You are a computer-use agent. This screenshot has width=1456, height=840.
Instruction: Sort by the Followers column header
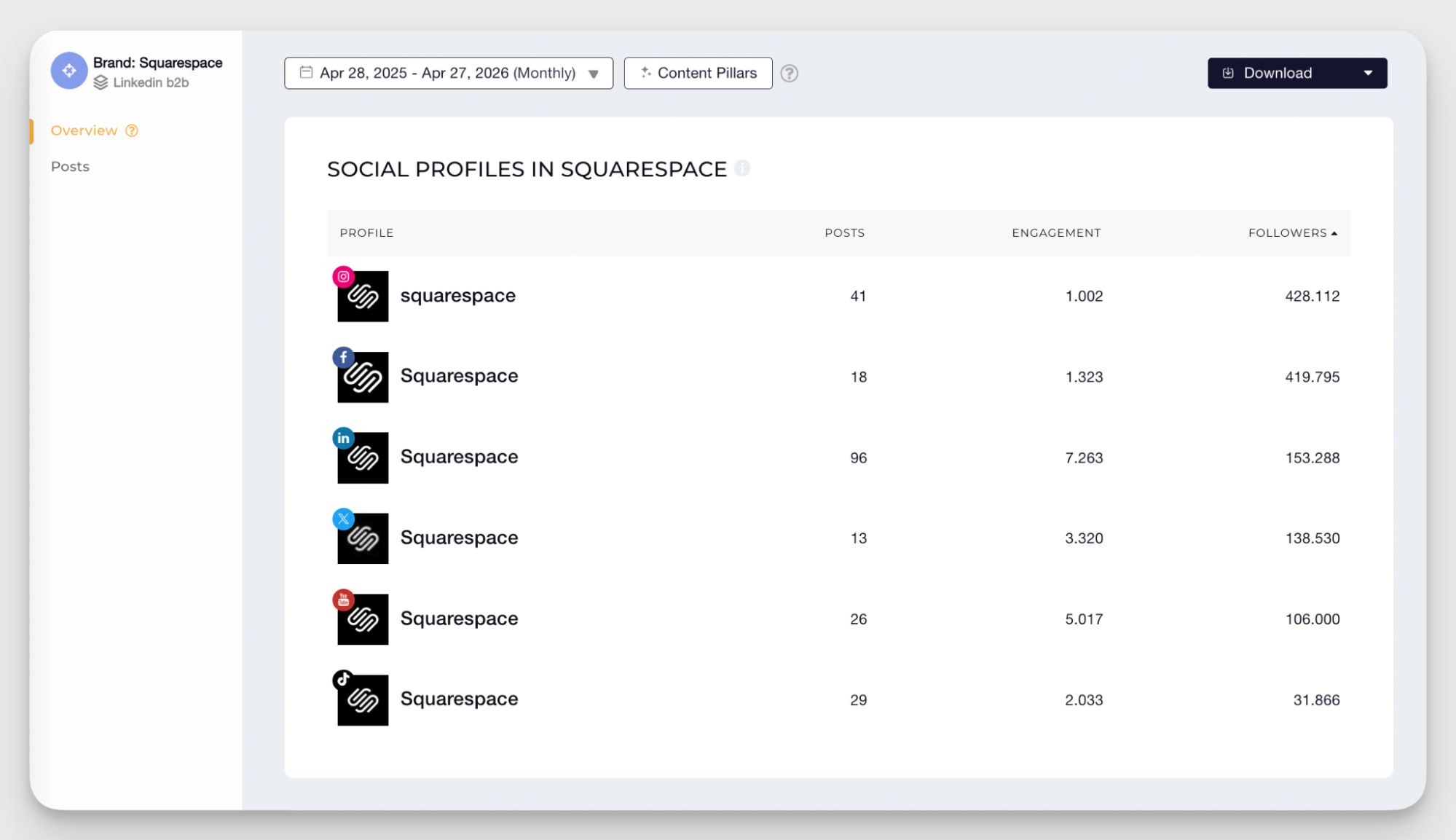coord(1288,233)
